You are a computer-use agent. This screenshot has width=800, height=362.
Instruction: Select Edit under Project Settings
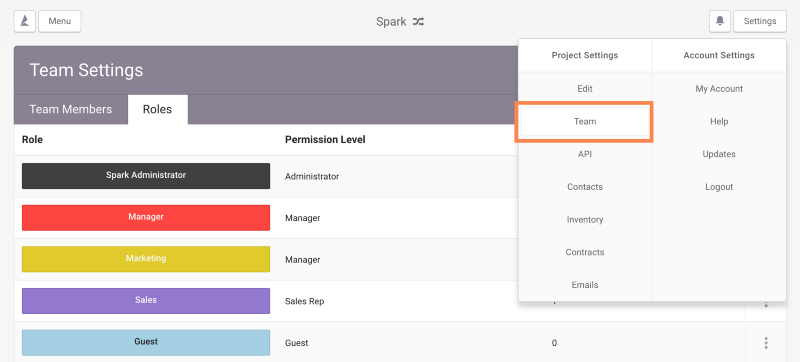[x=585, y=89]
